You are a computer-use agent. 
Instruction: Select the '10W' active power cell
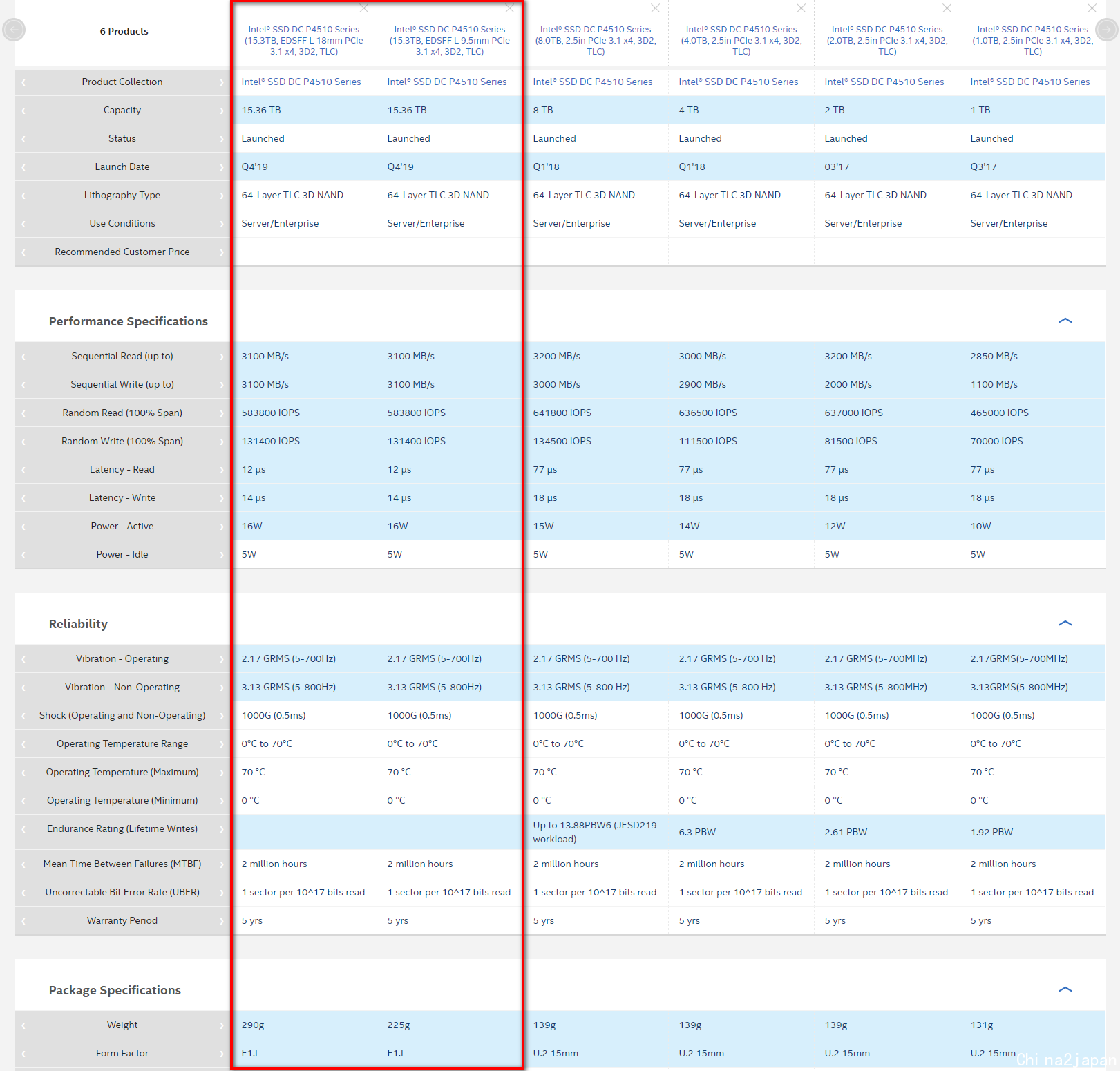(x=1033, y=526)
